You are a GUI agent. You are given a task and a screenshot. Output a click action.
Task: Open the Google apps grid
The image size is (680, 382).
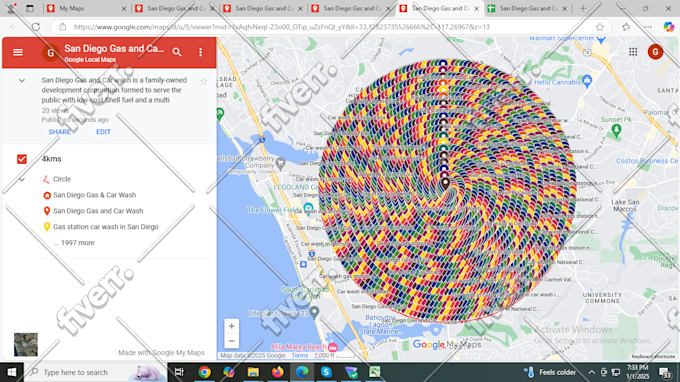pyautogui.click(x=633, y=52)
